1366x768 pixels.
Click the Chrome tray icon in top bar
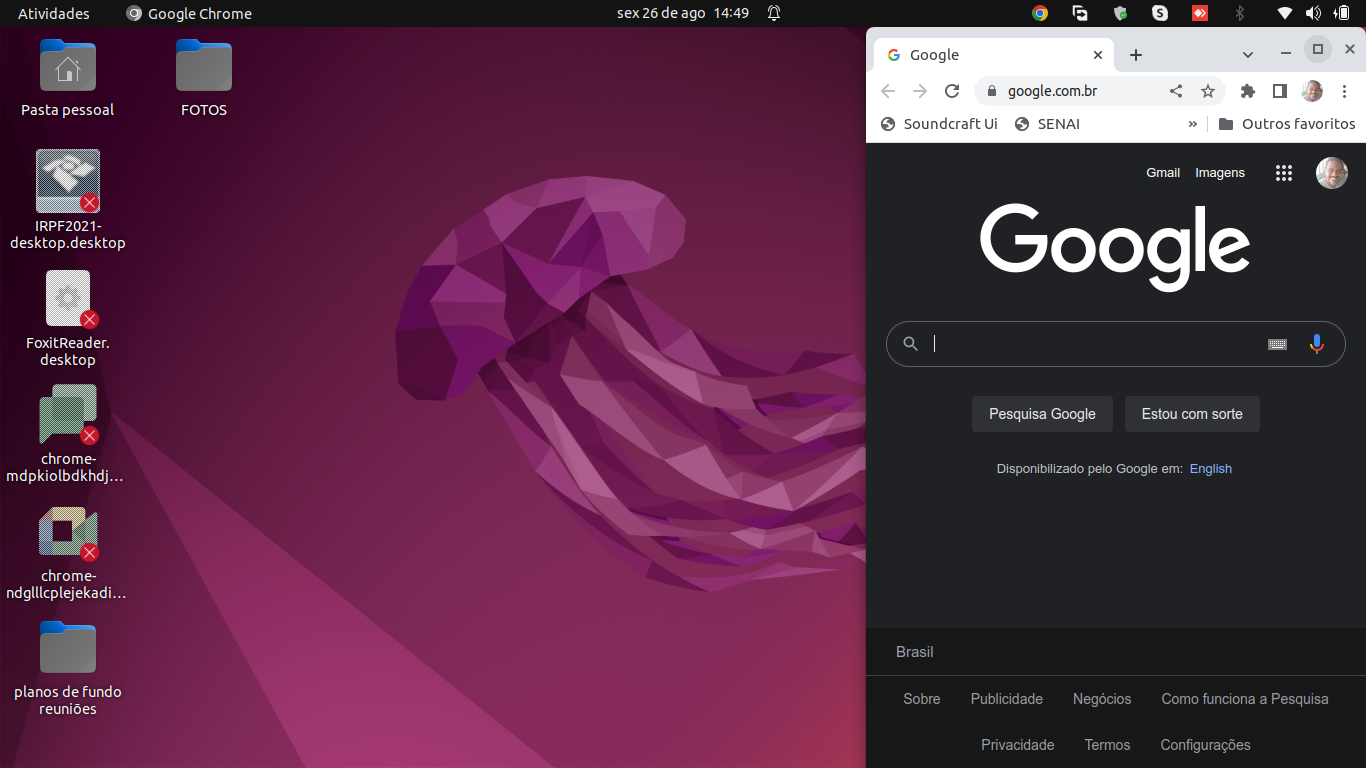(1040, 13)
